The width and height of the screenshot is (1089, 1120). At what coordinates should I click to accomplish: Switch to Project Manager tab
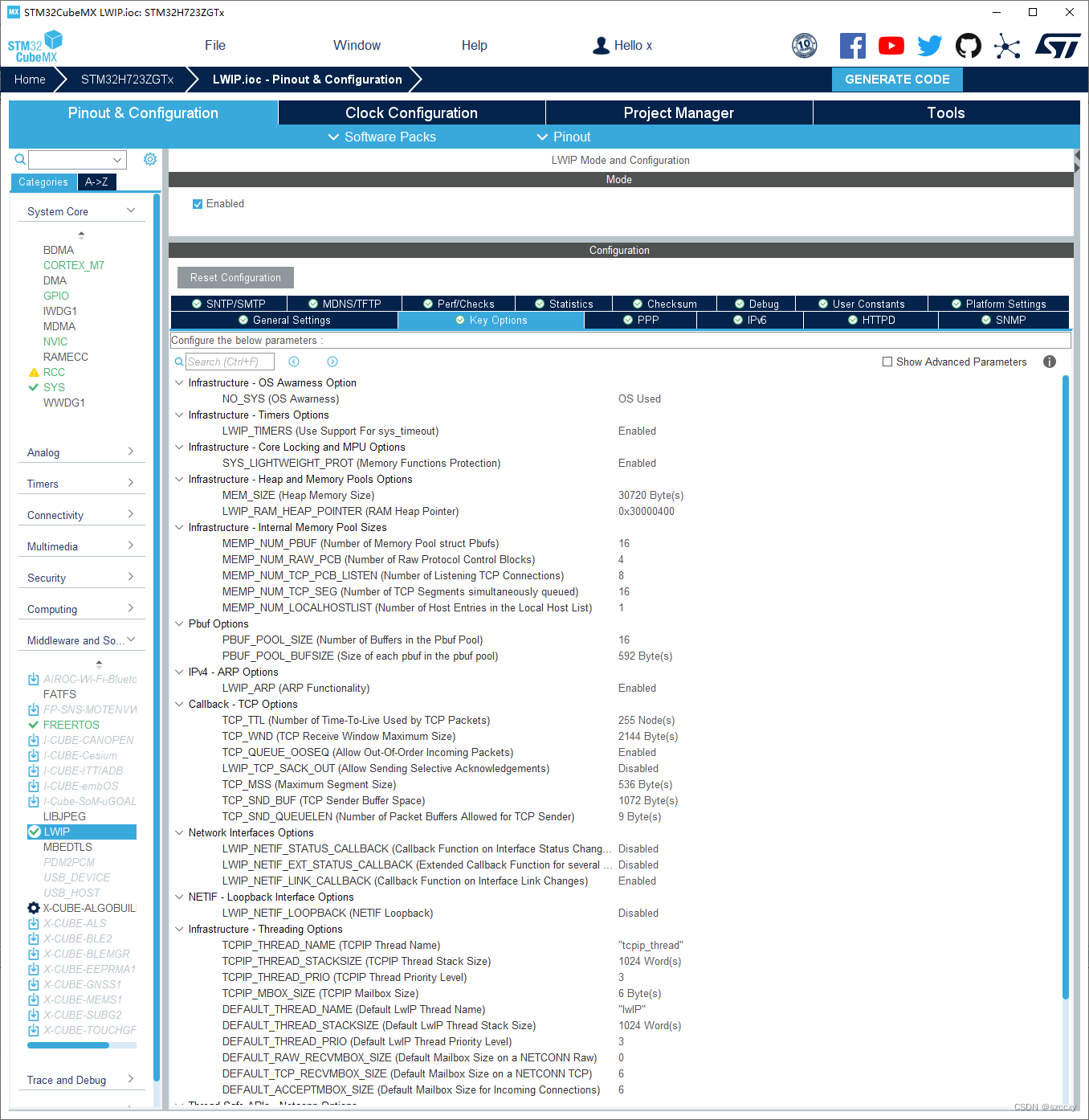[679, 113]
